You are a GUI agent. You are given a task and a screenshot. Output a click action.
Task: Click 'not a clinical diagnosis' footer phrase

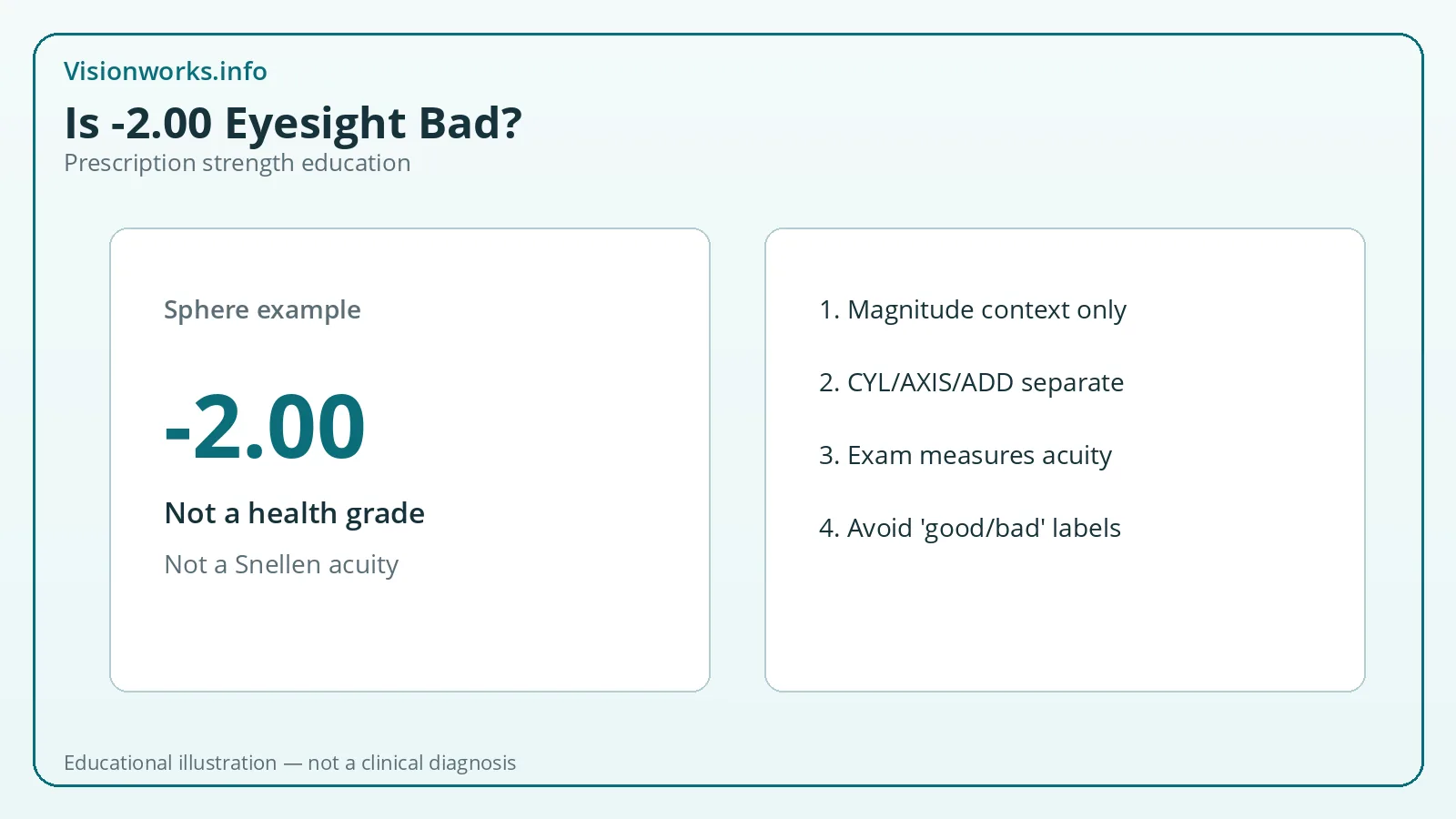(411, 763)
